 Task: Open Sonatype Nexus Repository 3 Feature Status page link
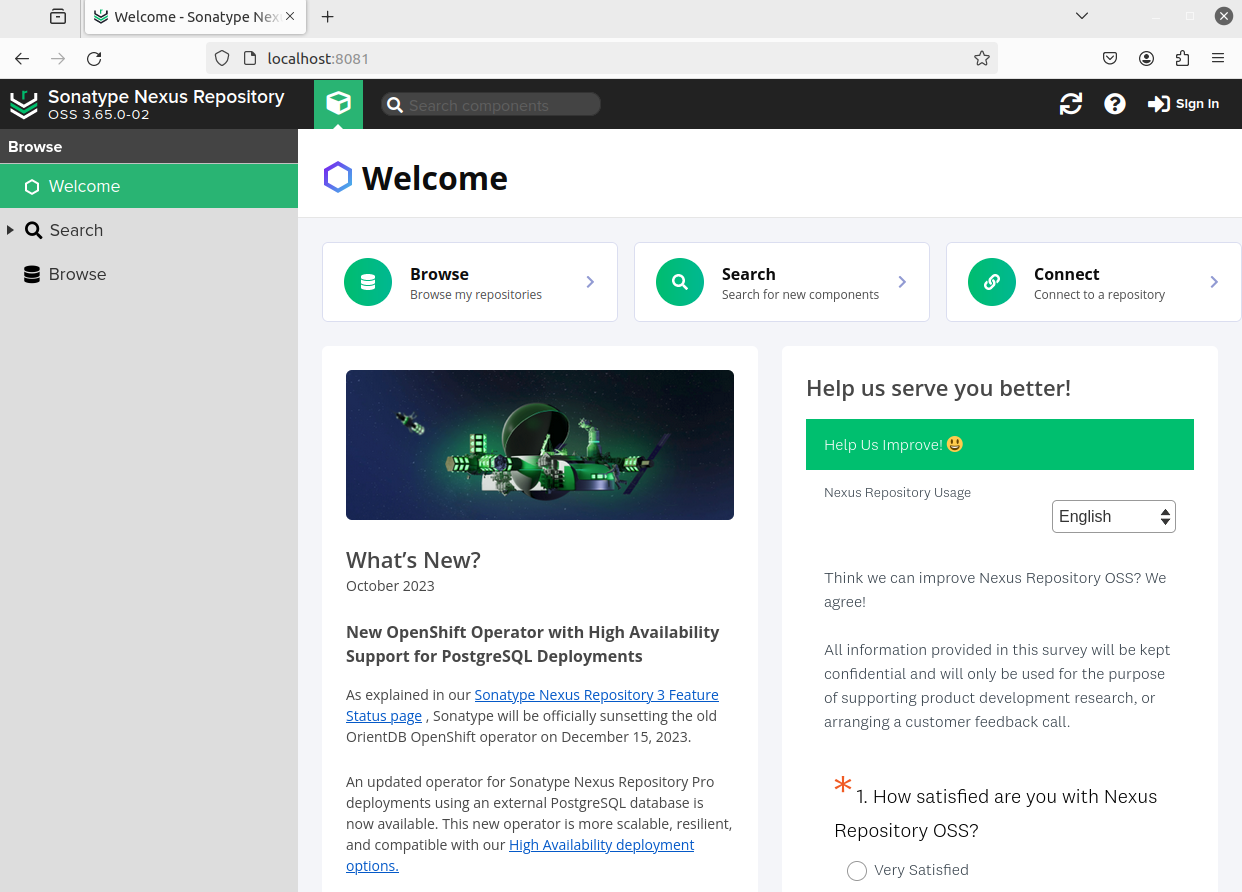532,705
